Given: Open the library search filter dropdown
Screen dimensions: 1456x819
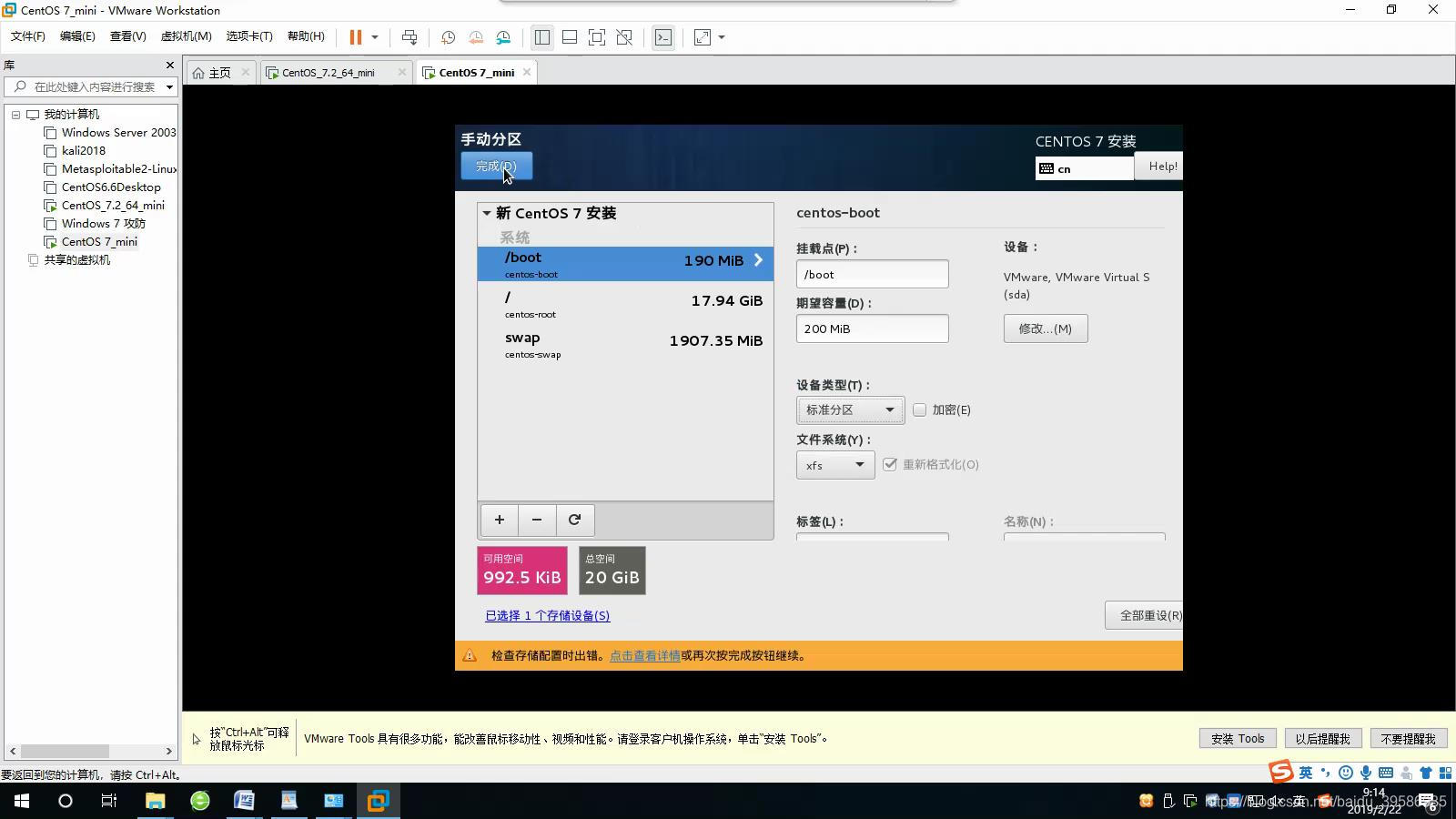Looking at the screenshot, I should point(169,87).
